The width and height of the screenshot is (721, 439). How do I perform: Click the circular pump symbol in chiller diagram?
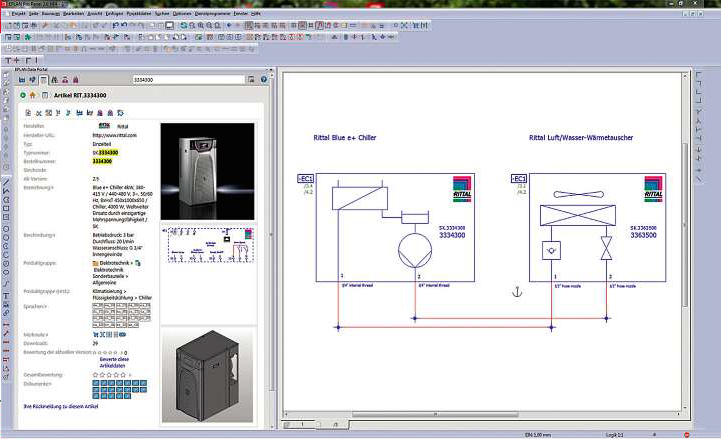[x=415, y=251]
